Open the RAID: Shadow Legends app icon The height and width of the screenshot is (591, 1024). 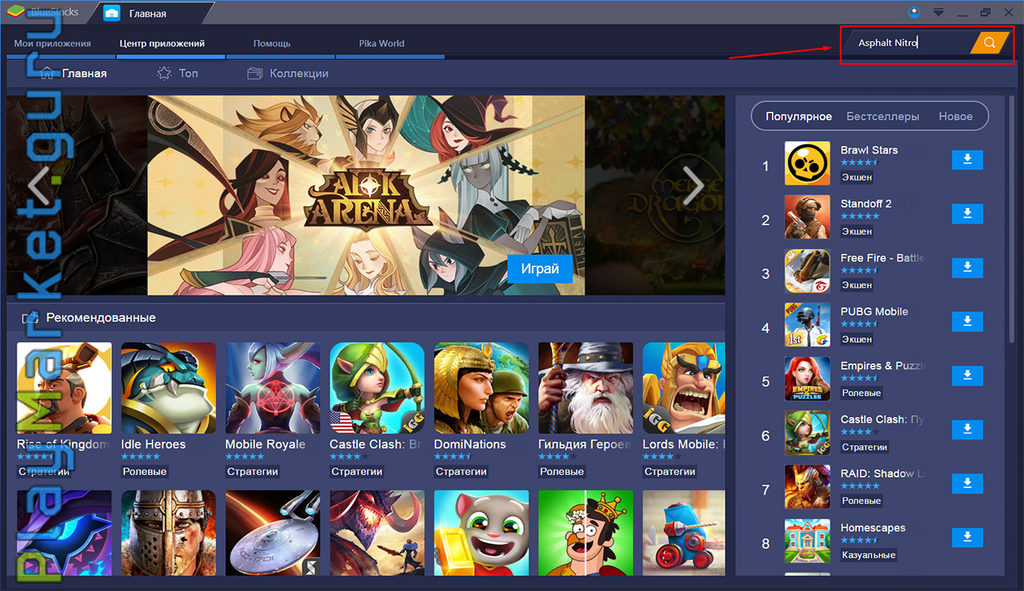pyautogui.click(x=807, y=487)
